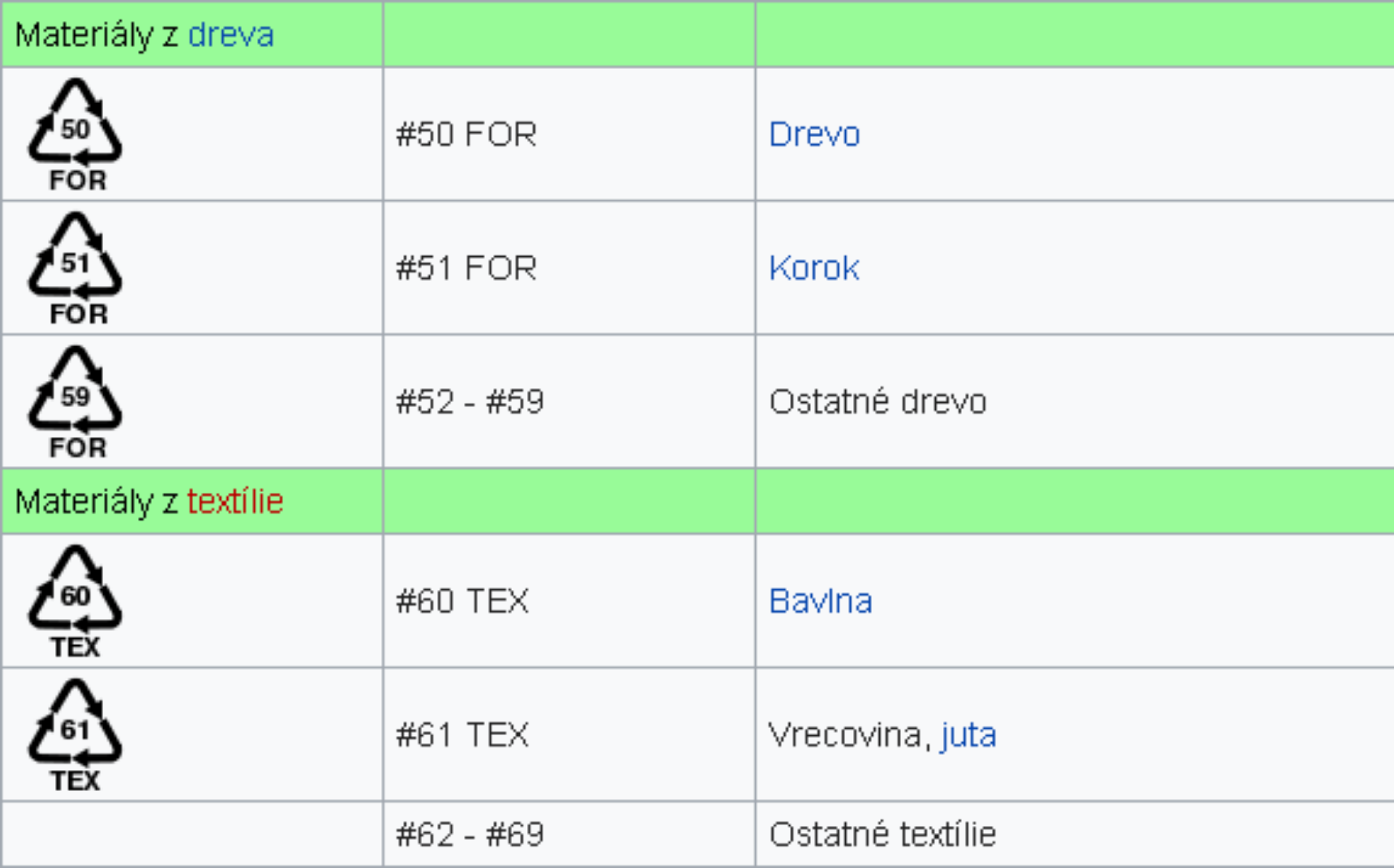This screenshot has width=1394, height=868.
Task: Click the 50 FOR recycling symbol
Action: pos(76,134)
